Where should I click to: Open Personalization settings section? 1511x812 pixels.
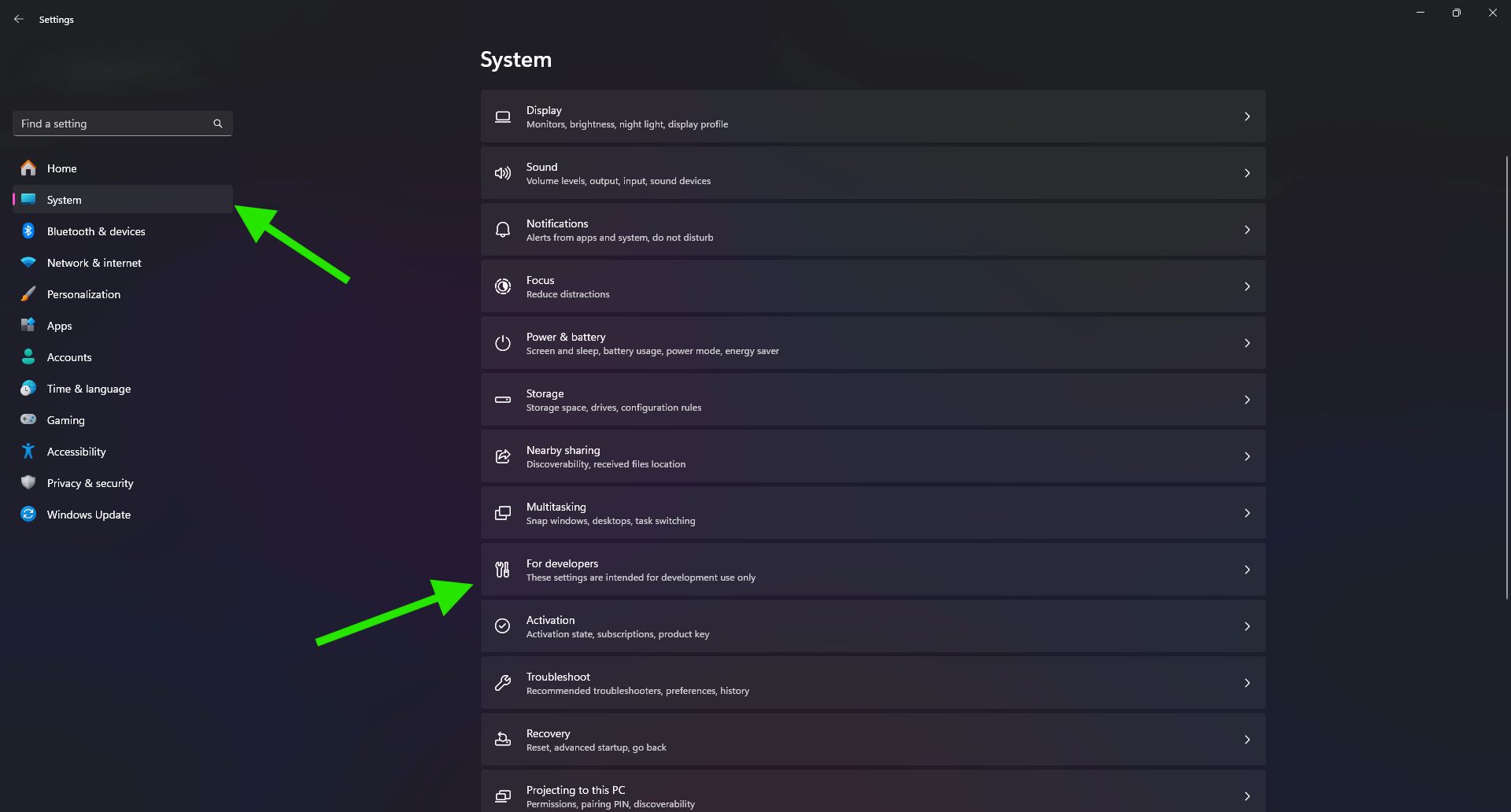pyautogui.click(x=123, y=294)
